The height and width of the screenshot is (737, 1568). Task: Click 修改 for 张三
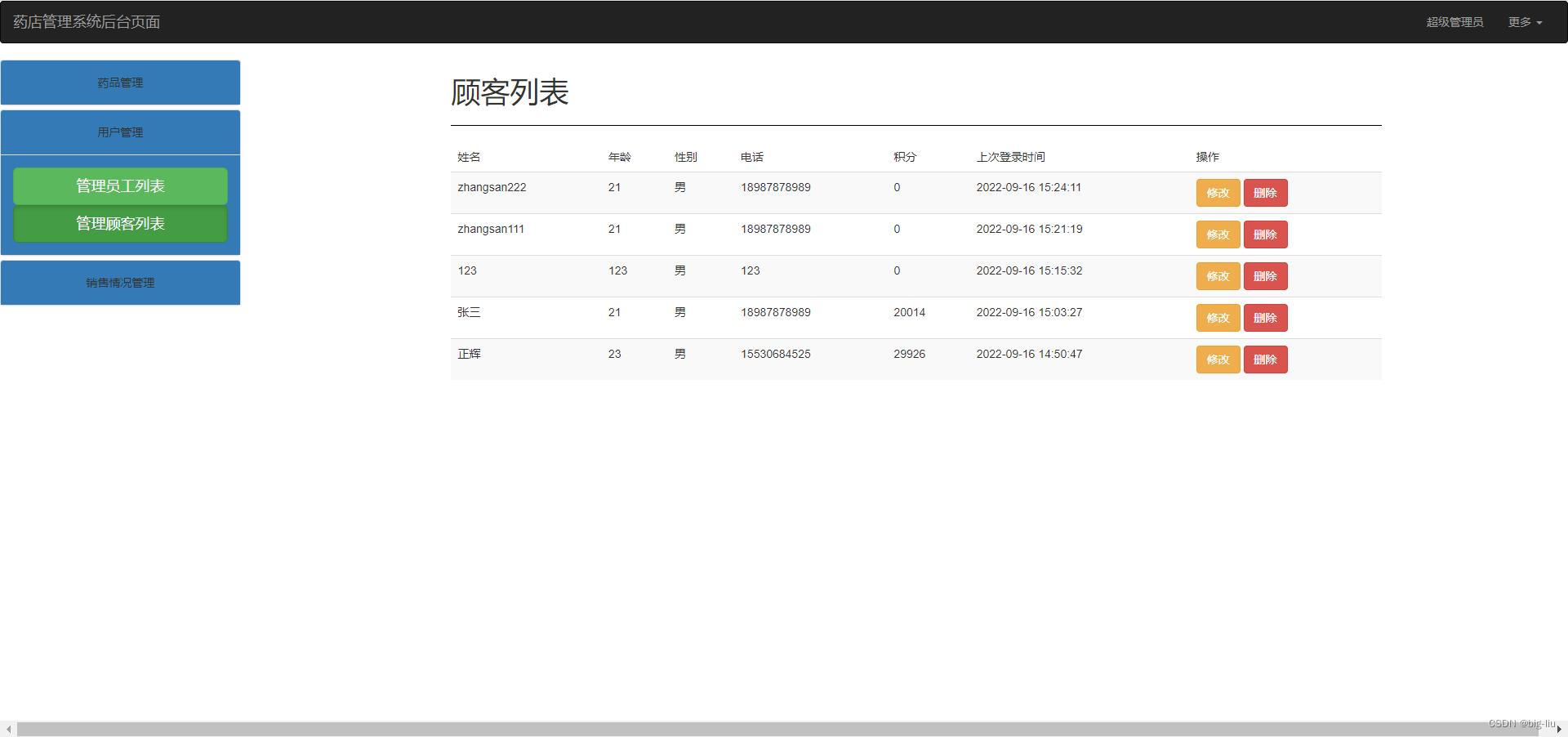(1218, 318)
